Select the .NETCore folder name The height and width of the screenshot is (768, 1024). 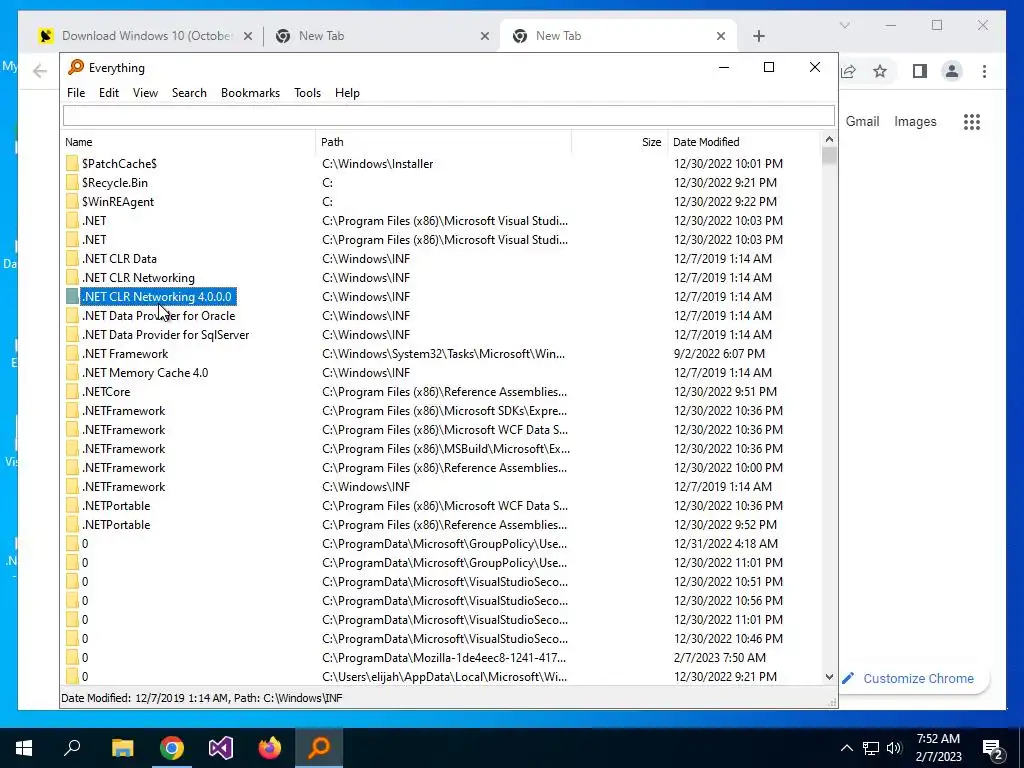coord(106,391)
